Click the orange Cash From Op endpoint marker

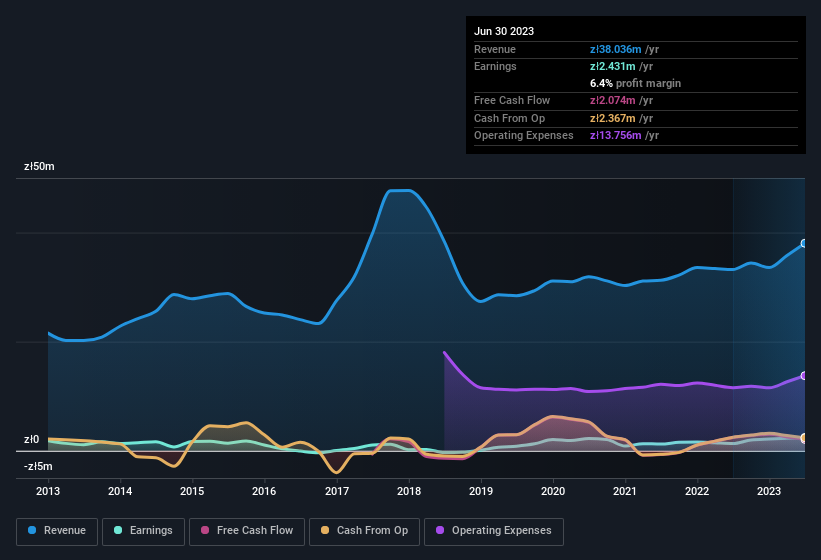click(x=804, y=438)
